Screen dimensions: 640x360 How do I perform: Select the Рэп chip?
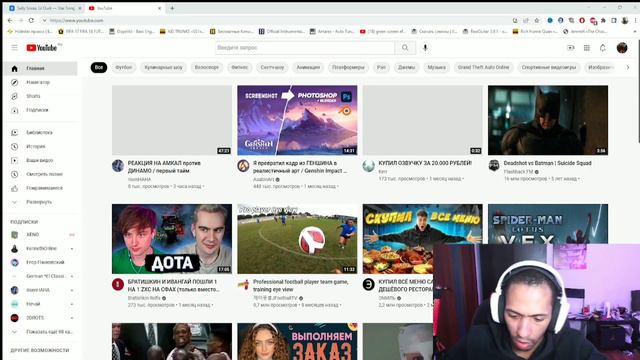tap(381, 67)
